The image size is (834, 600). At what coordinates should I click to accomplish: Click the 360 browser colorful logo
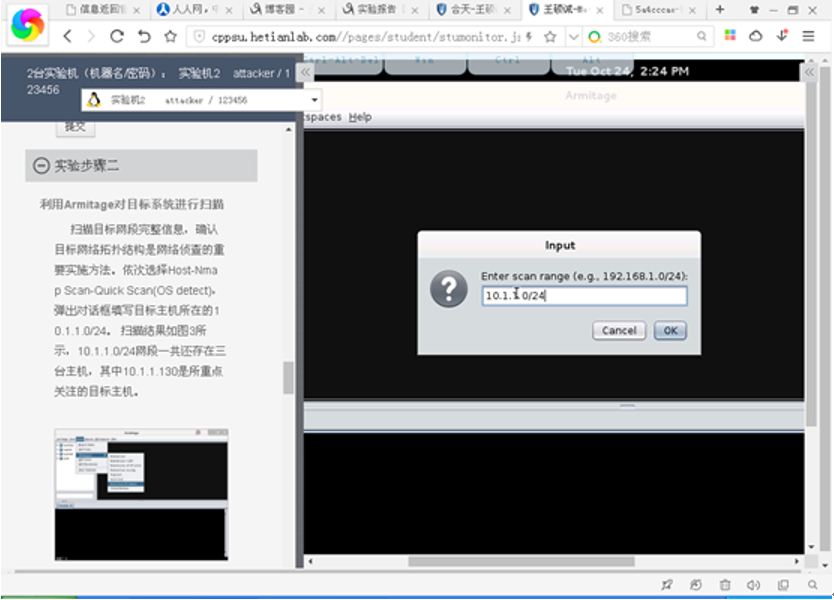(28, 25)
